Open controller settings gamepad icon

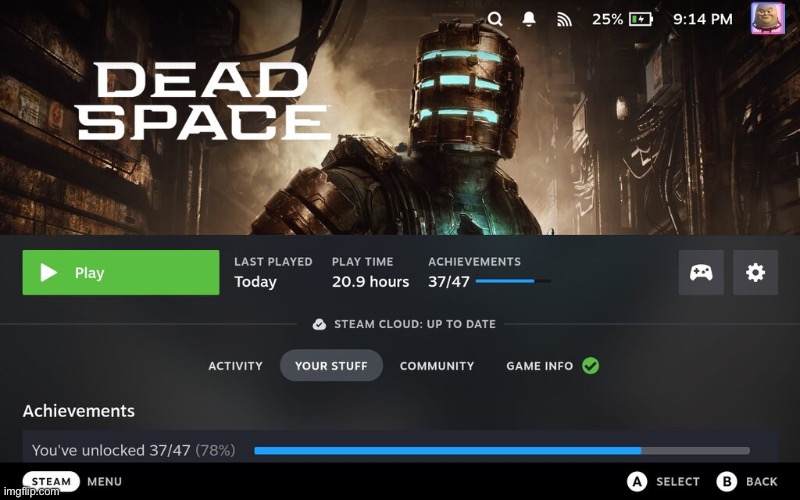coord(701,272)
